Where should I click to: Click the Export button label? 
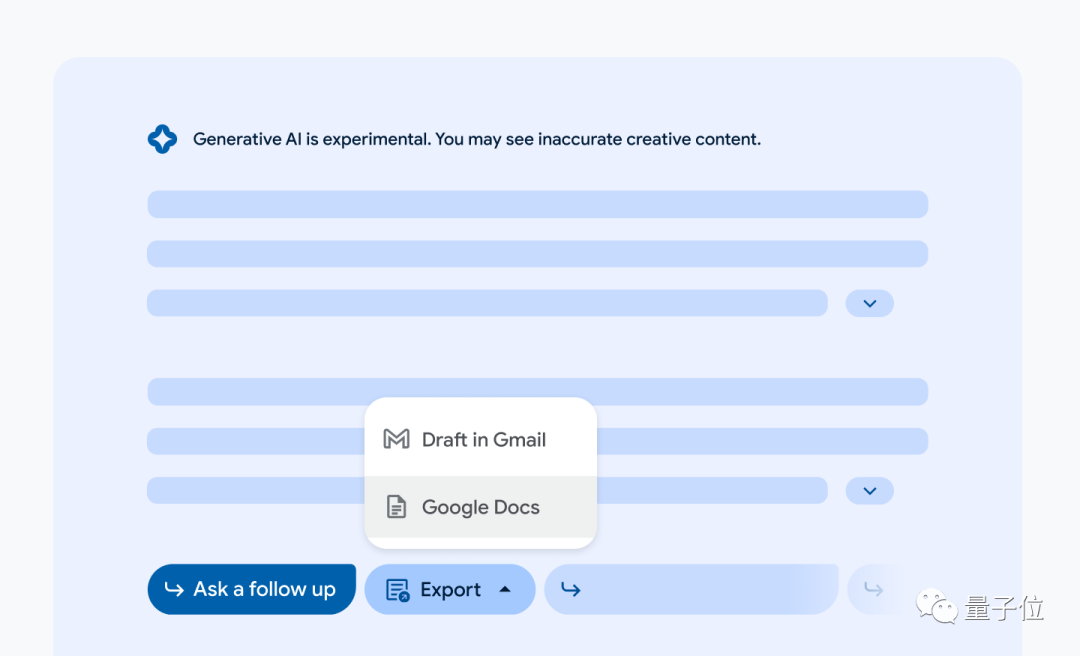[450, 590]
